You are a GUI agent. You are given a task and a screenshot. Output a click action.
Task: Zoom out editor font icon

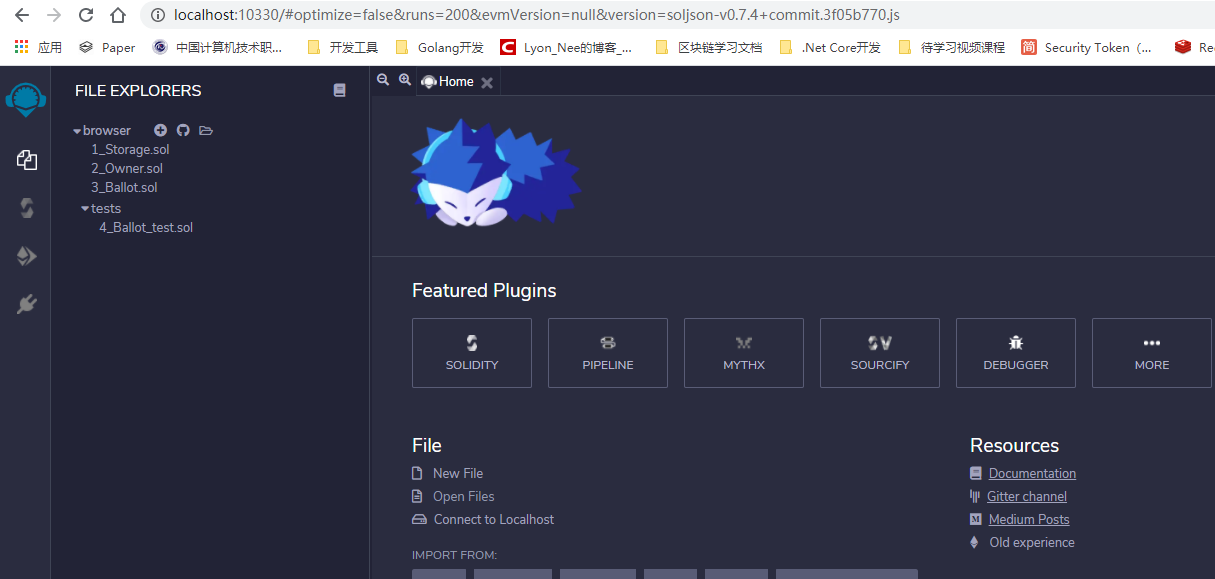pyautogui.click(x=383, y=80)
